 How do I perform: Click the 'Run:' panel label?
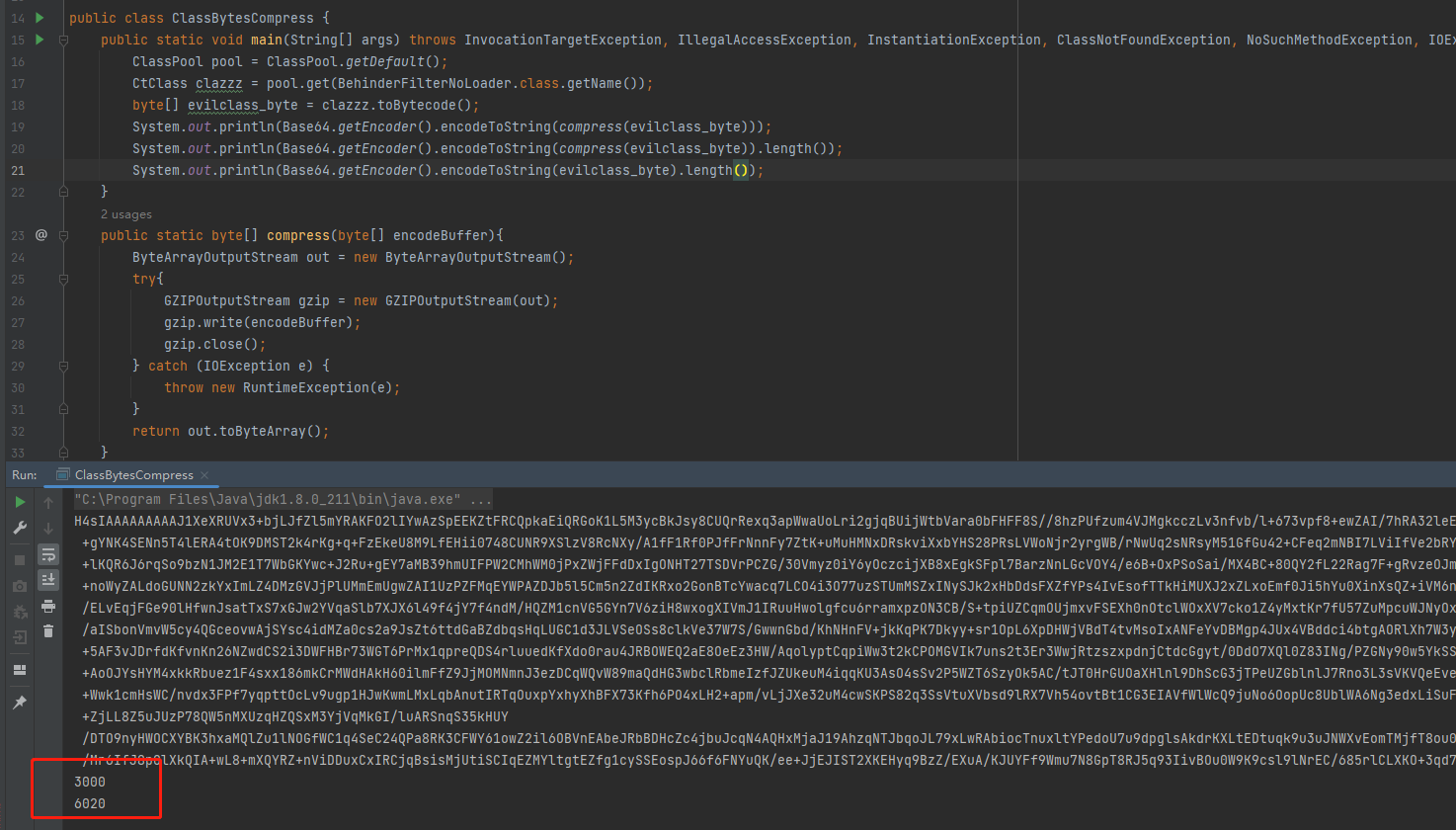[25, 475]
